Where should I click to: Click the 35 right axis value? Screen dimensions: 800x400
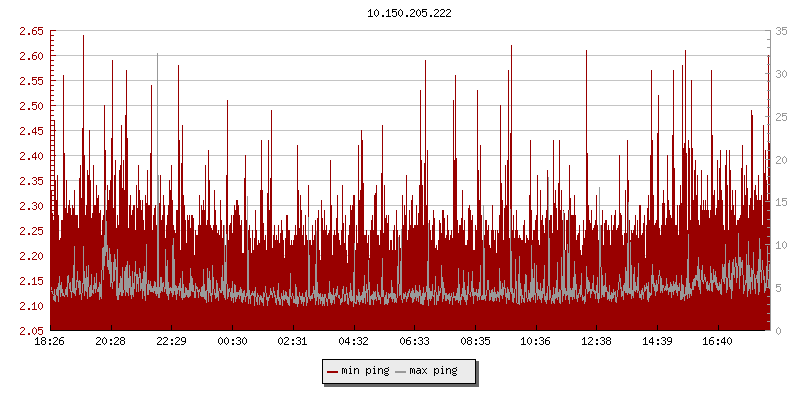coord(781,31)
